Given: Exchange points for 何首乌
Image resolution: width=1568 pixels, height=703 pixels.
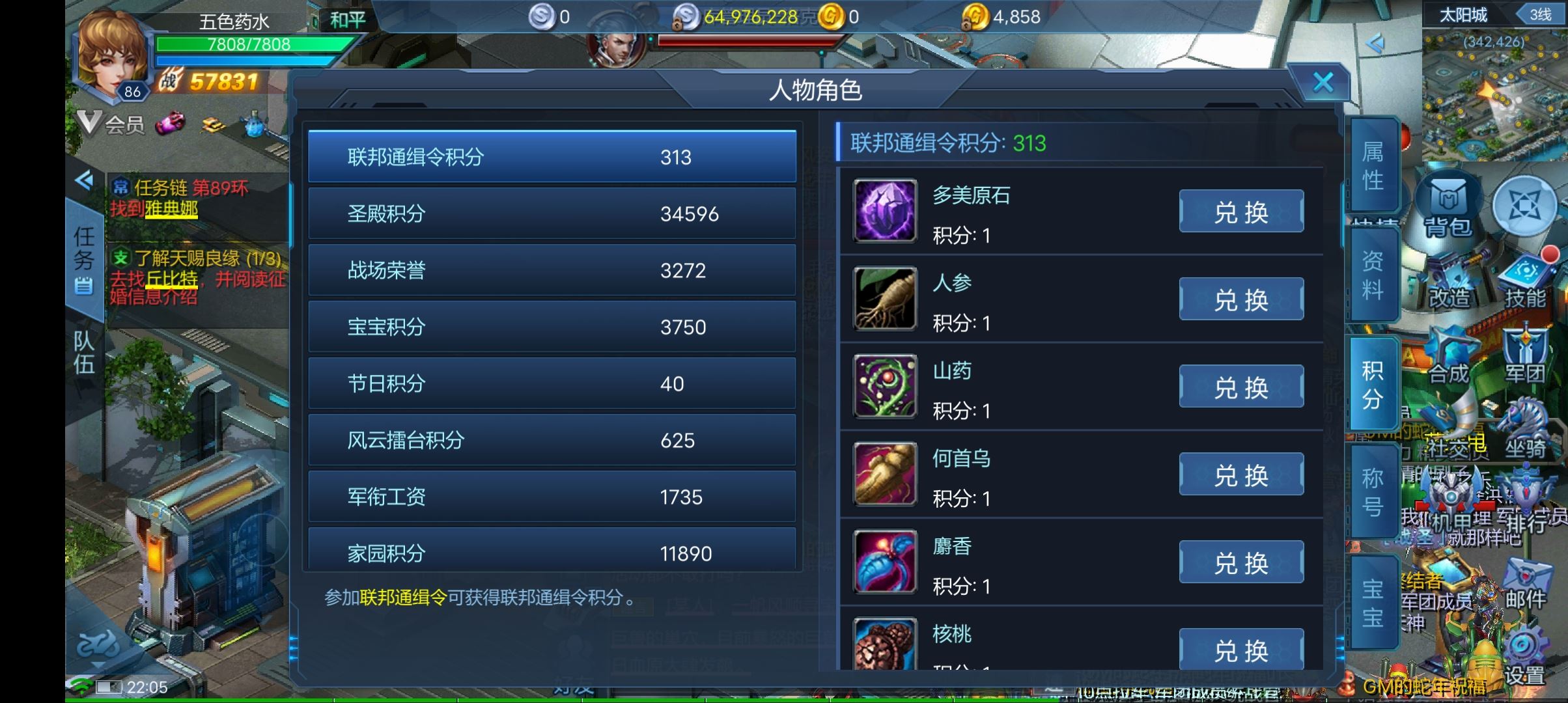Looking at the screenshot, I should pyautogui.click(x=1241, y=475).
